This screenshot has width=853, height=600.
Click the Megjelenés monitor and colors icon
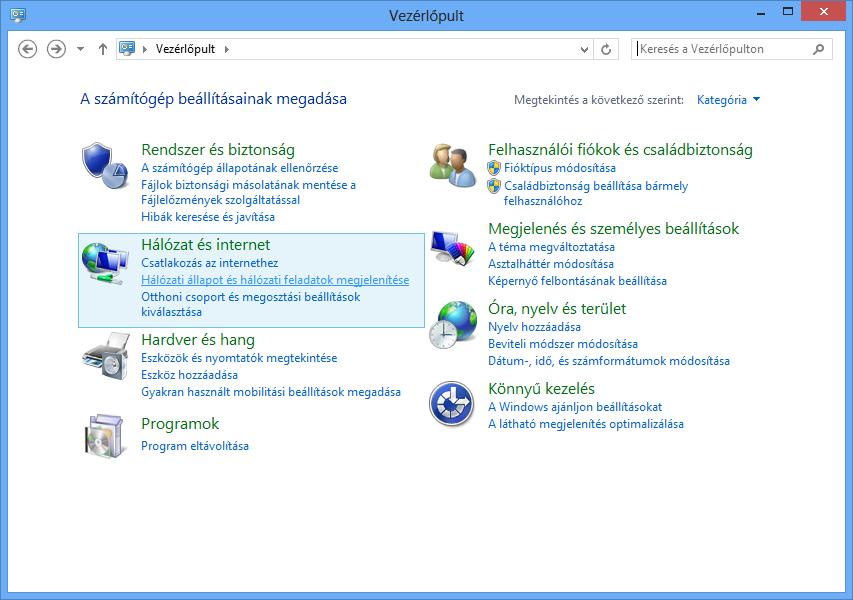click(x=453, y=248)
